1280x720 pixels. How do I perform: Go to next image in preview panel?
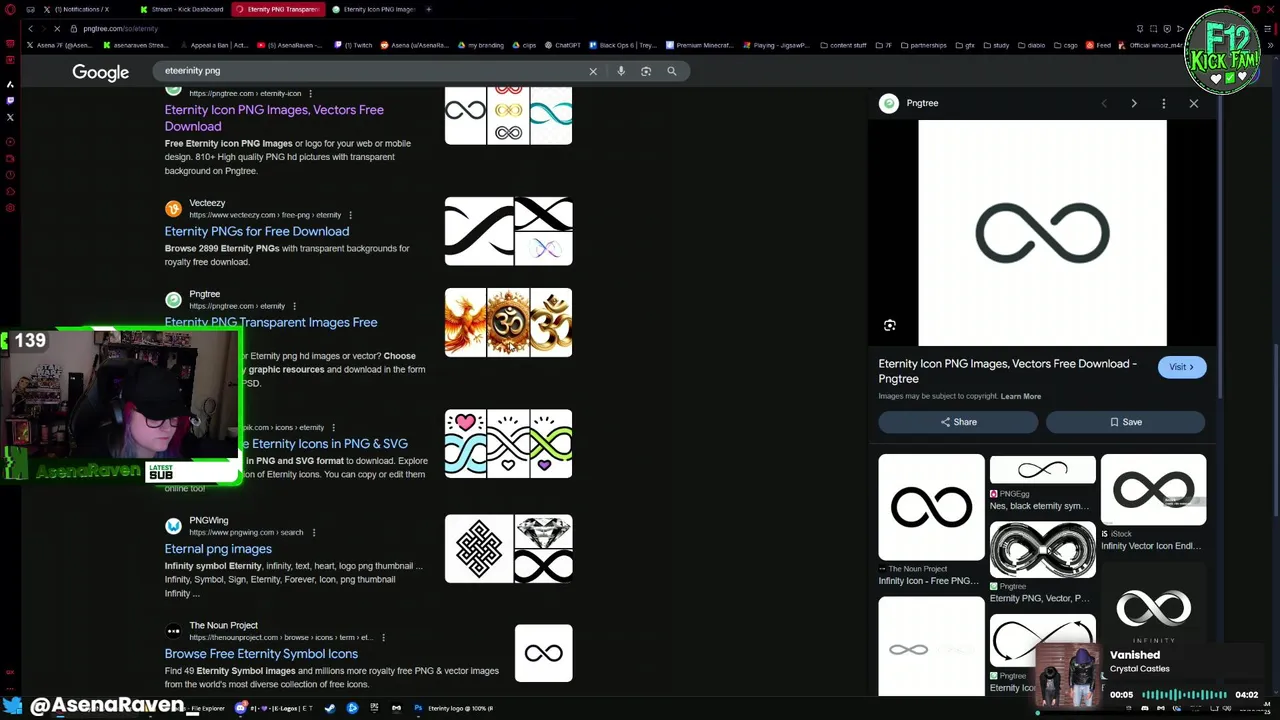pyautogui.click(x=1134, y=103)
